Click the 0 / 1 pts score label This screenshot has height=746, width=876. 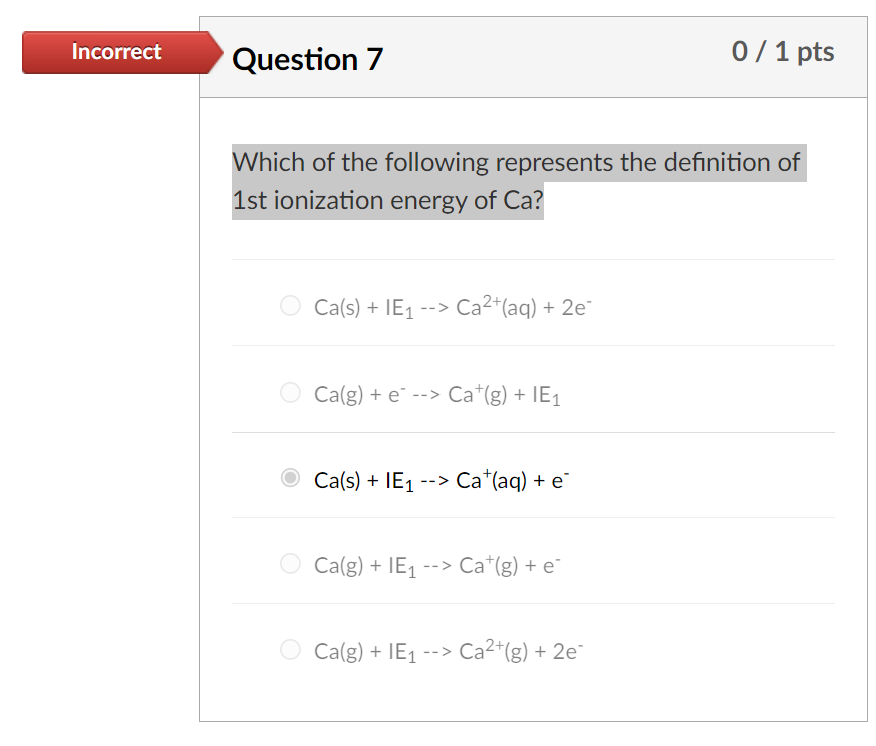[x=784, y=52]
